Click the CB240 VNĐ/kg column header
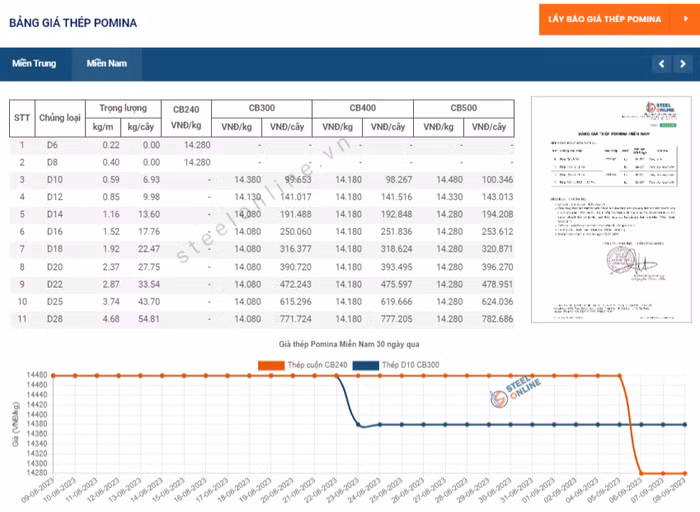Viewport: 700px width, 512px height. click(x=186, y=117)
